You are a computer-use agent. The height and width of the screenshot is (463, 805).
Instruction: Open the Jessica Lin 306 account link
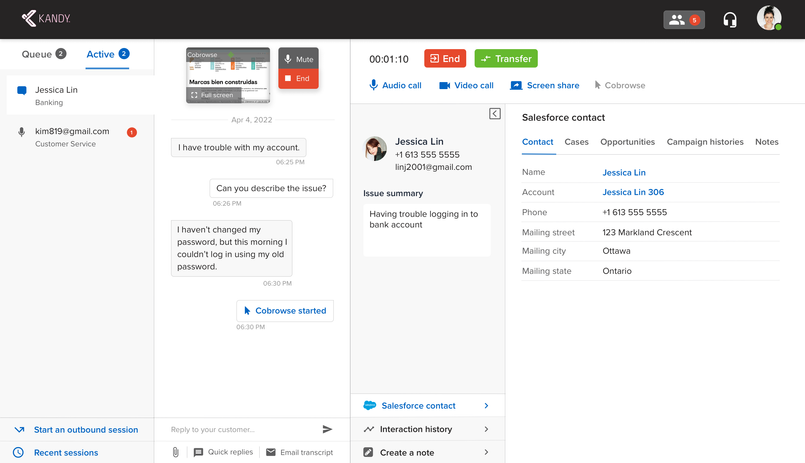tap(633, 192)
